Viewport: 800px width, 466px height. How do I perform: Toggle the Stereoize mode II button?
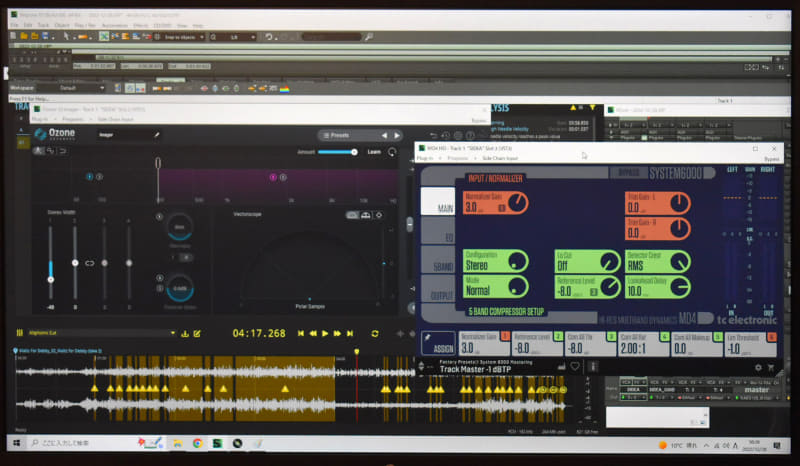click(x=186, y=257)
